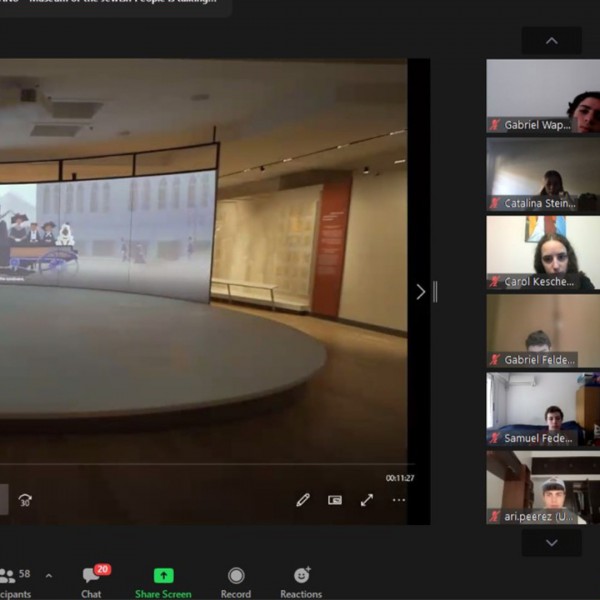Click the muted mic icon of Catalina Stein...
This screenshot has width=600, height=600.
click(495, 203)
